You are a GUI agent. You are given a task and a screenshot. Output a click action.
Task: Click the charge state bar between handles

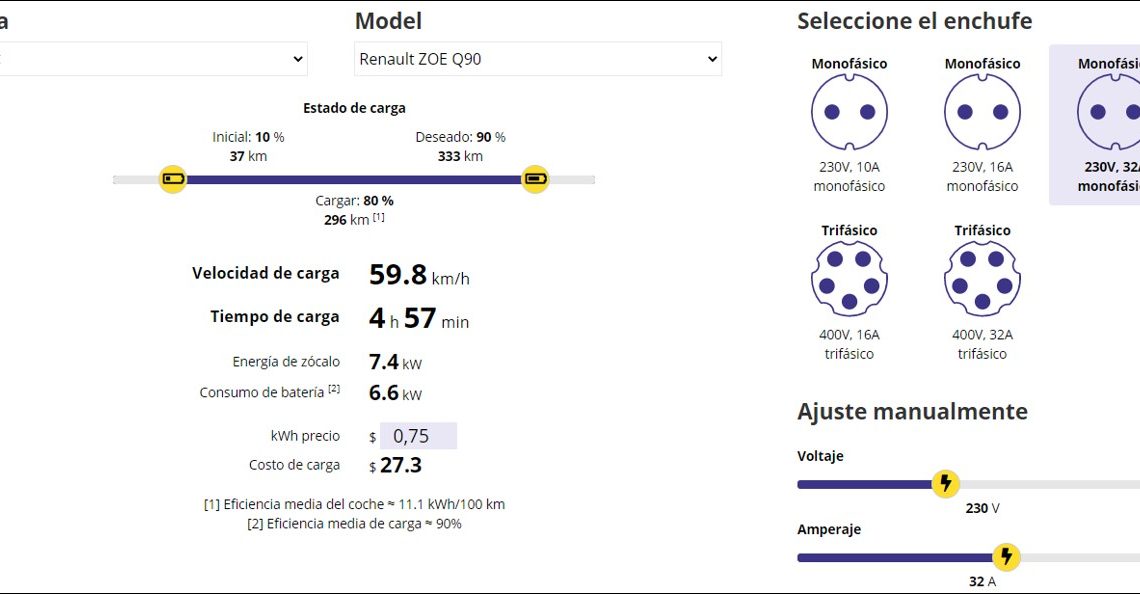354,180
